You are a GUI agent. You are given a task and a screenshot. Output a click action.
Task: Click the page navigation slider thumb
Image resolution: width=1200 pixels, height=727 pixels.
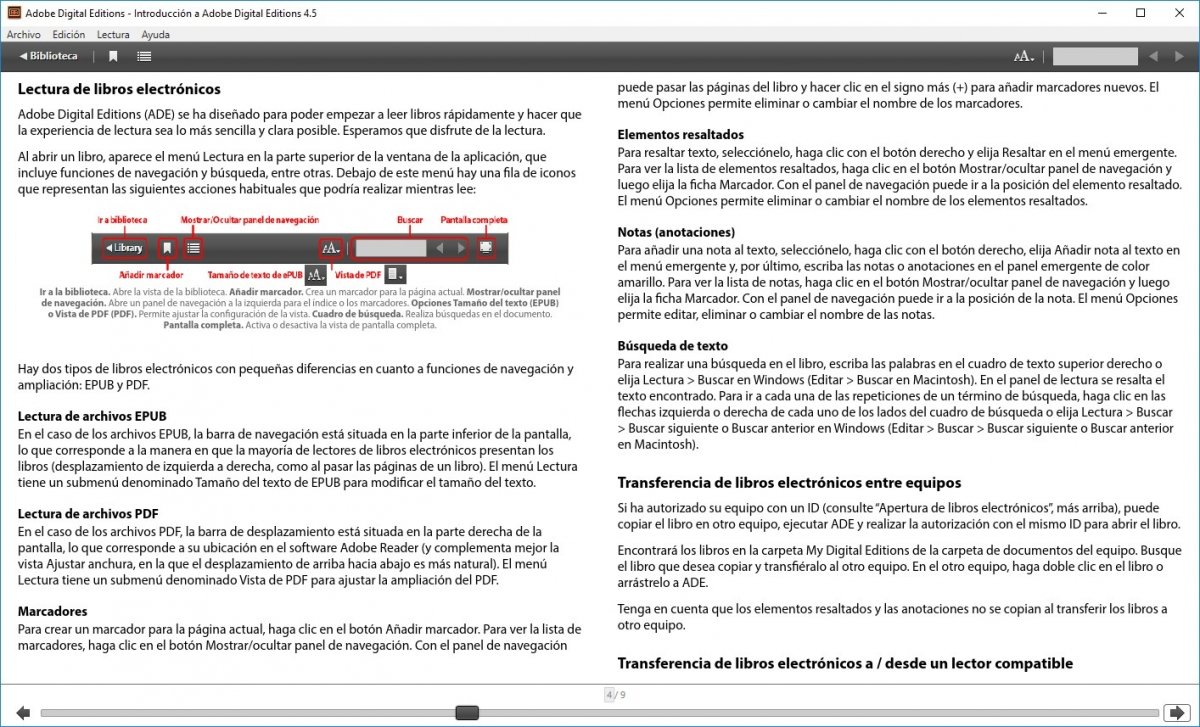467,713
